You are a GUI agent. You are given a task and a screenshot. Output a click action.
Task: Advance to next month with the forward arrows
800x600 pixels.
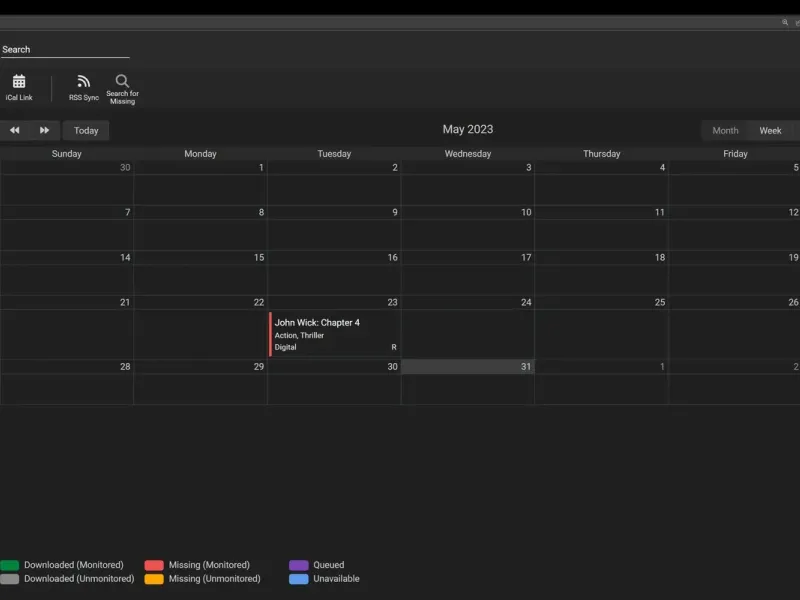tap(45, 130)
